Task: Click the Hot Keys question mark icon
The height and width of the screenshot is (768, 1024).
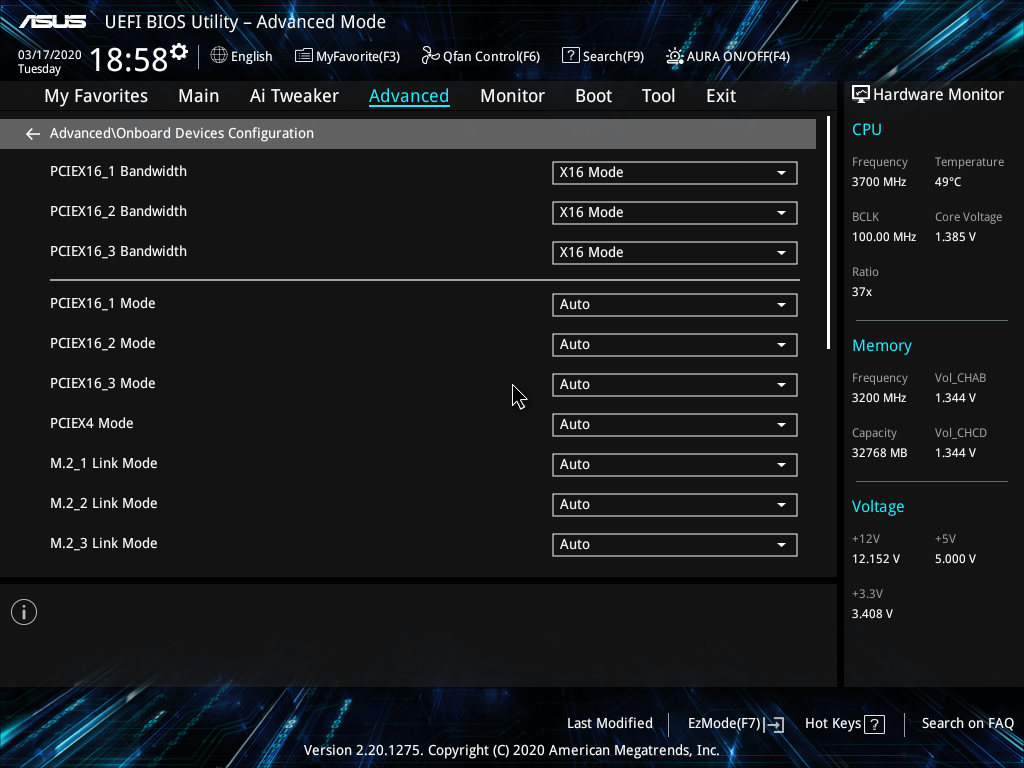Action: (x=874, y=724)
